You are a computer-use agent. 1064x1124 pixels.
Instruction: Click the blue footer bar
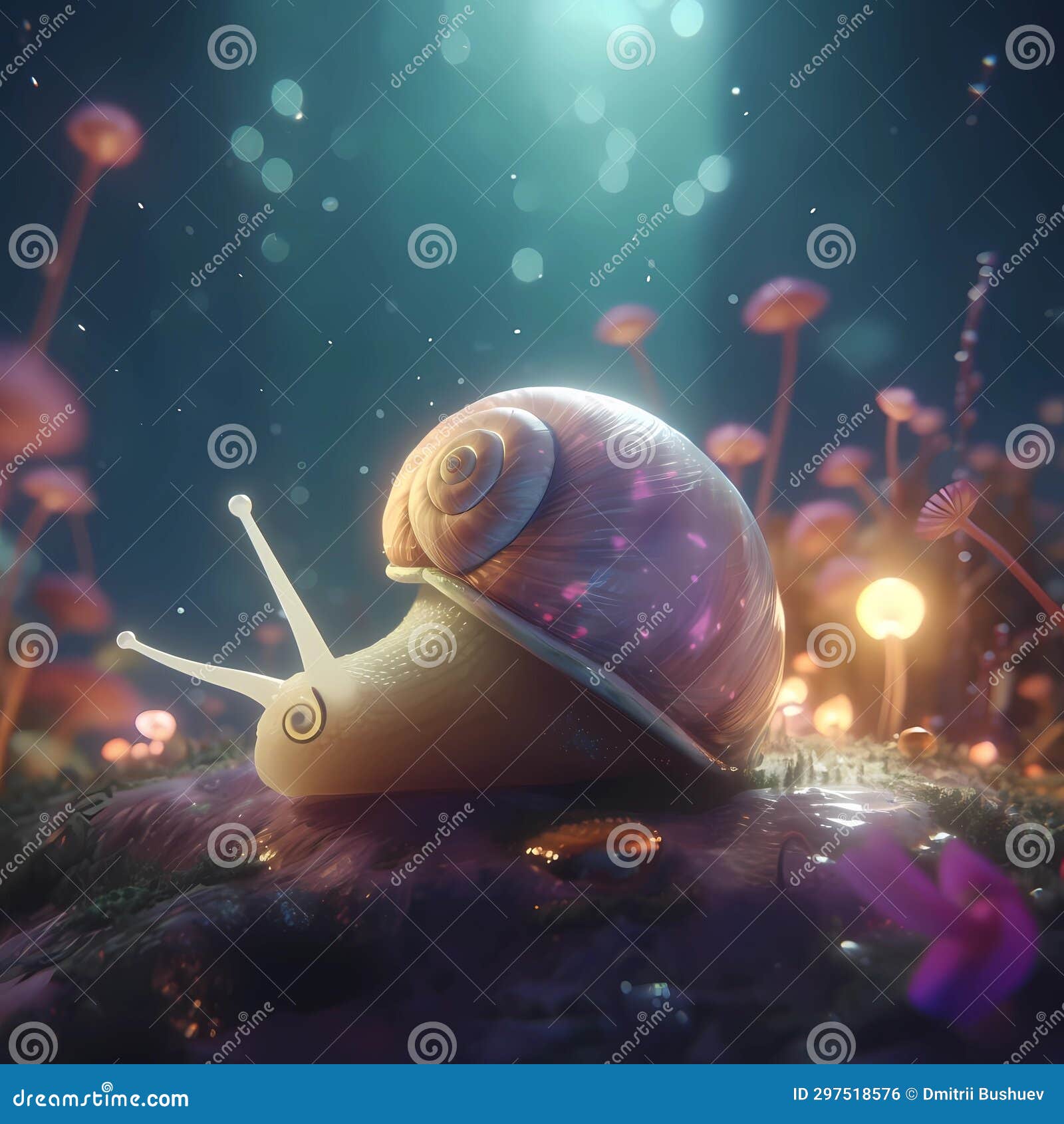[x=532, y=1093]
